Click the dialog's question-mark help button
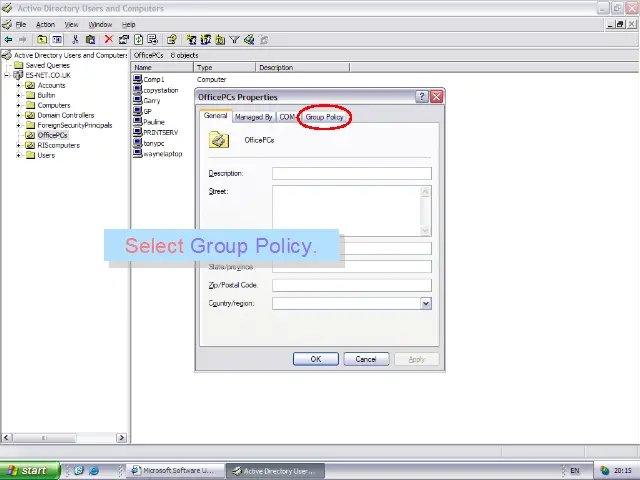 422,97
